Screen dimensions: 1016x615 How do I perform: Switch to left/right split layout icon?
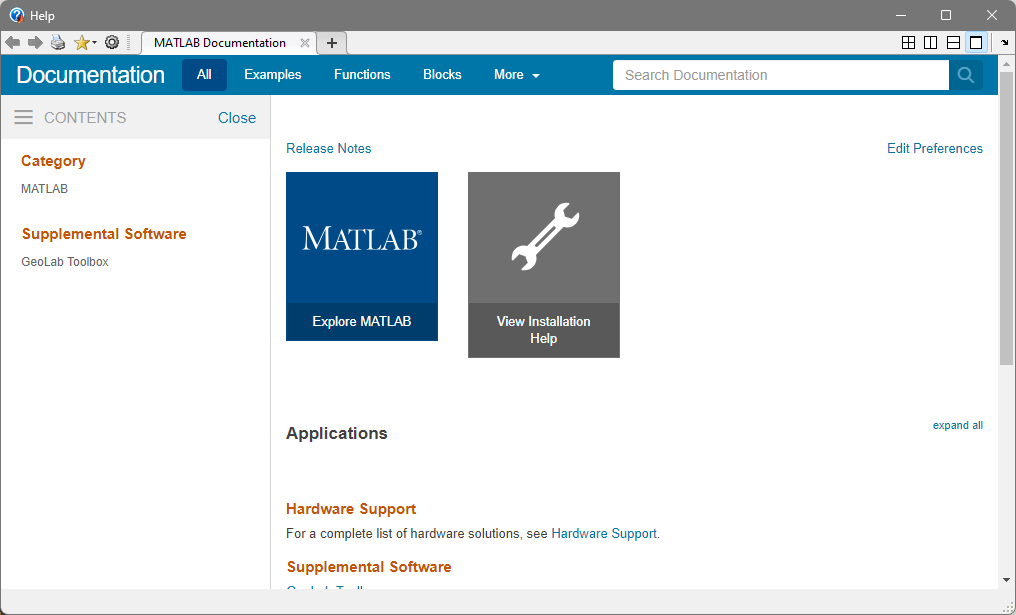(930, 43)
